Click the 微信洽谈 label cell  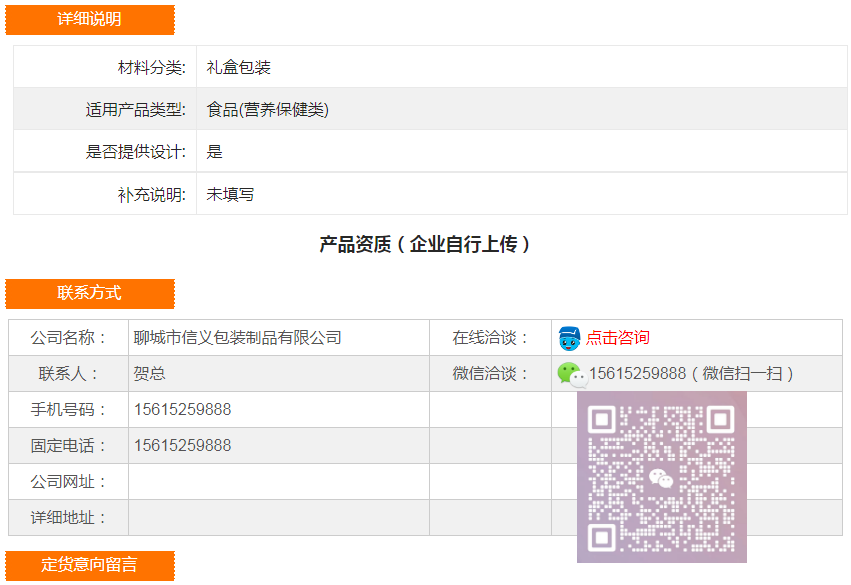tap(490, 374)
